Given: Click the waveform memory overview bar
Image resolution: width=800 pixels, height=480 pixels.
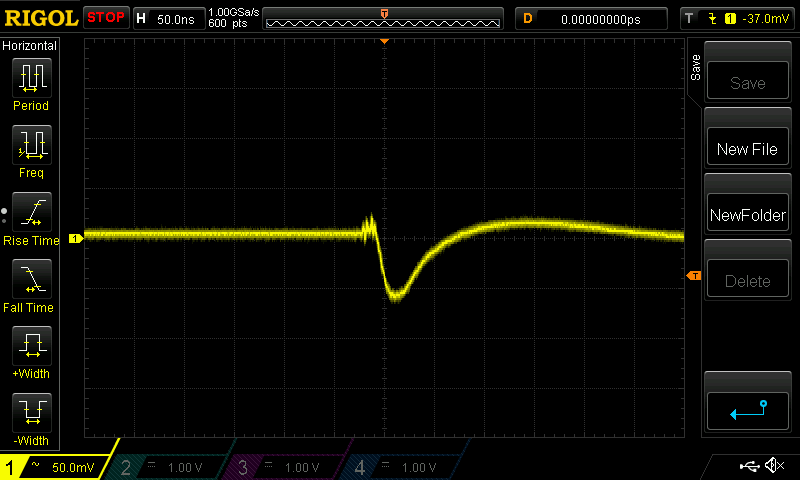Looking at the screenshot, I should 383,23.
